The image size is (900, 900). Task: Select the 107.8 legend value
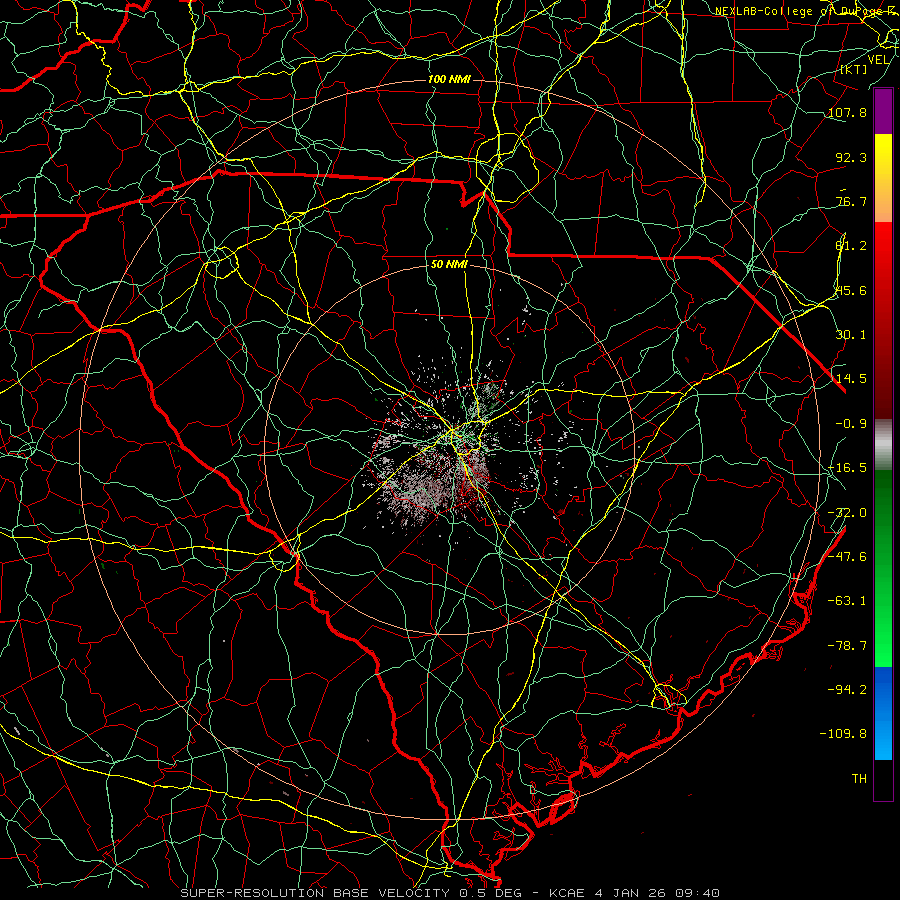(x=847, y=112)
